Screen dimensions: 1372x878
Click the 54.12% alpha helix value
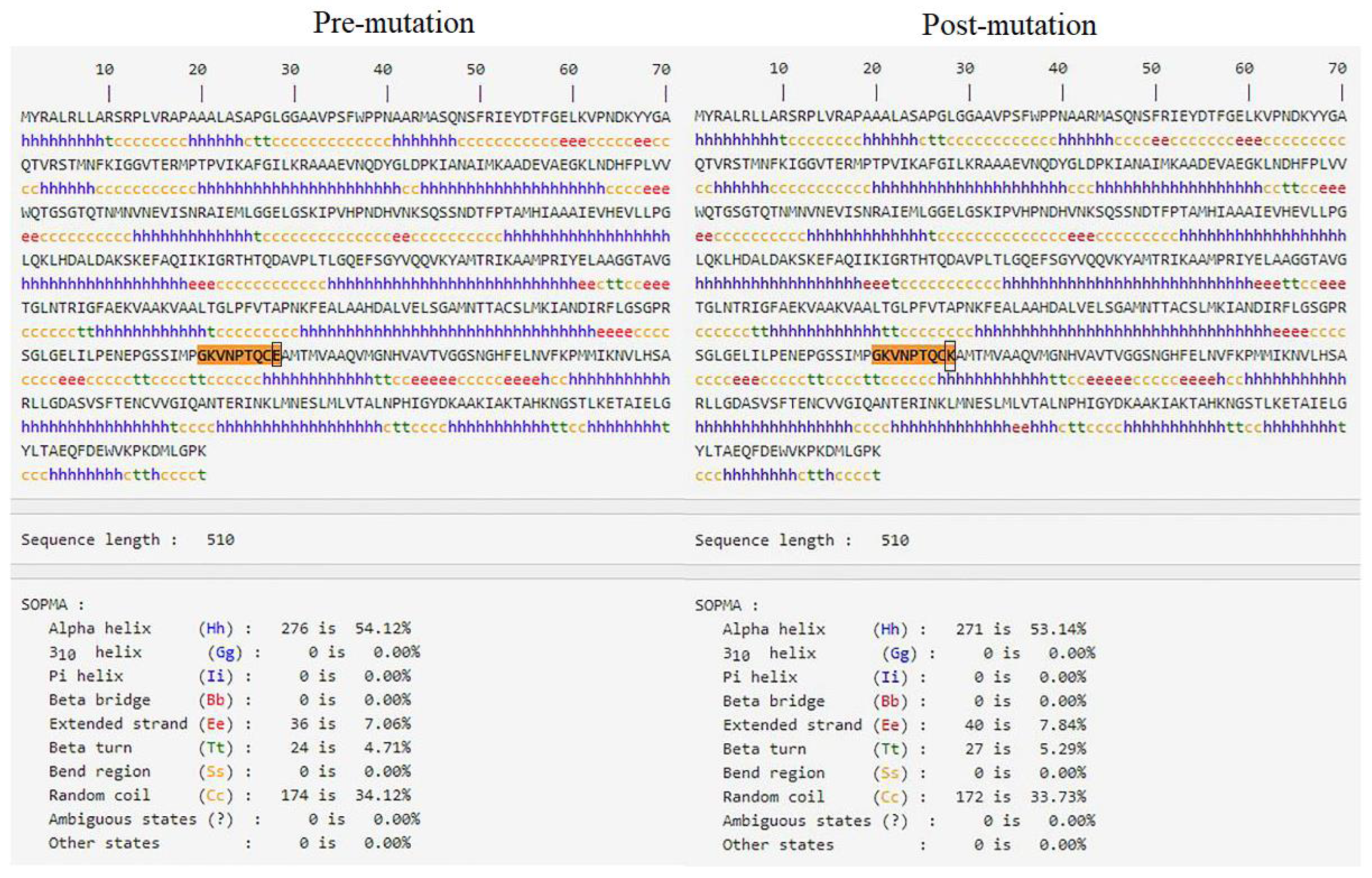coord(383,628)
